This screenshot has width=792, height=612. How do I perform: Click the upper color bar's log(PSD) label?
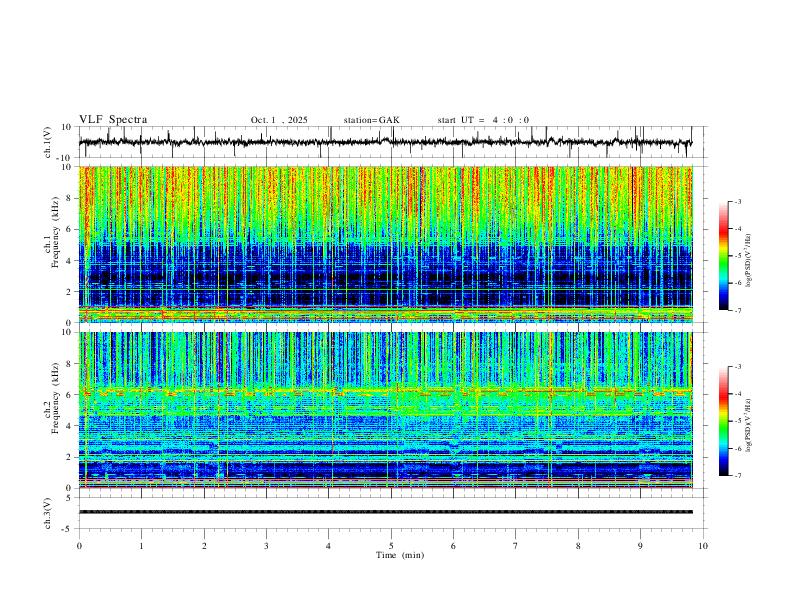click(x=748, y=260)
